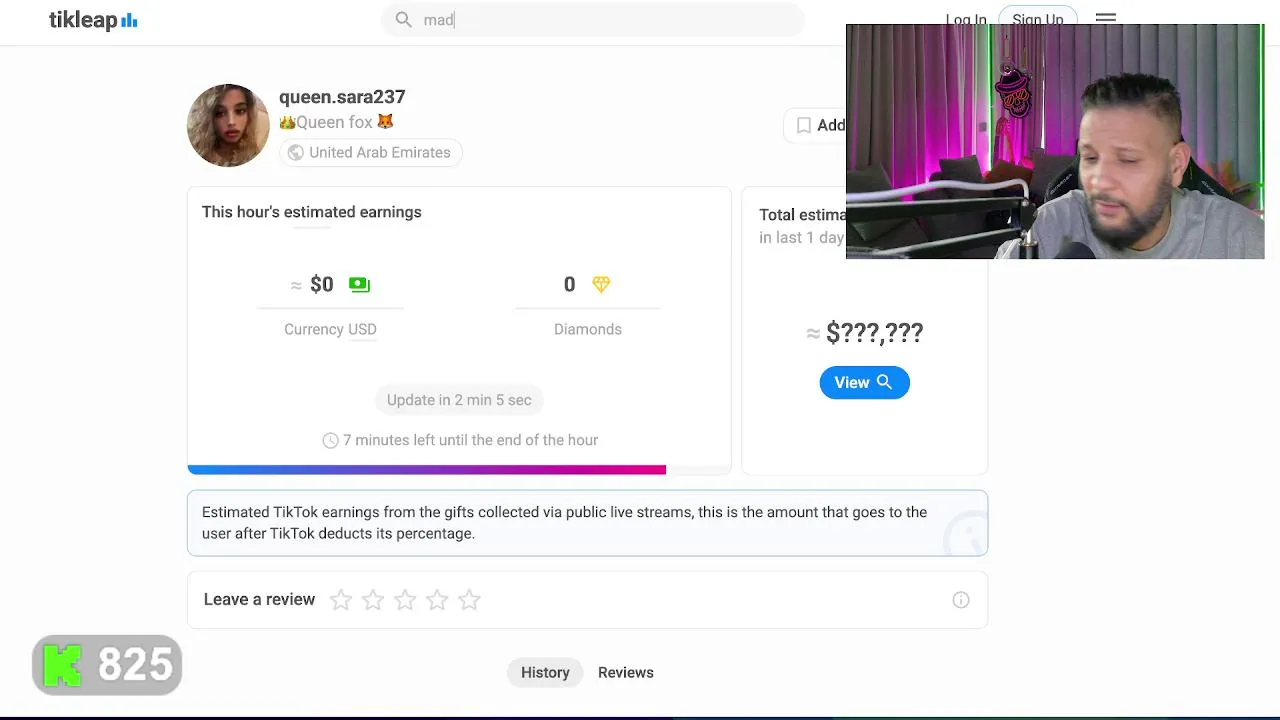Click the yellow diamond icon
Image resolution: width=1280 pixels, height=720 pixels.
600,284
